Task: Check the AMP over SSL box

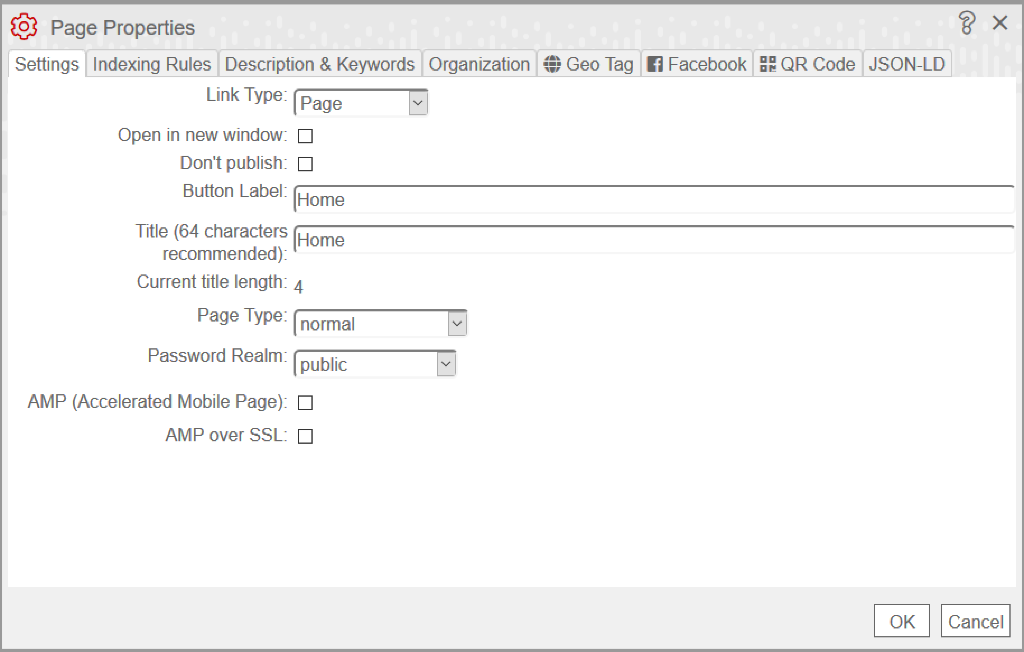Action: point(305,436)
